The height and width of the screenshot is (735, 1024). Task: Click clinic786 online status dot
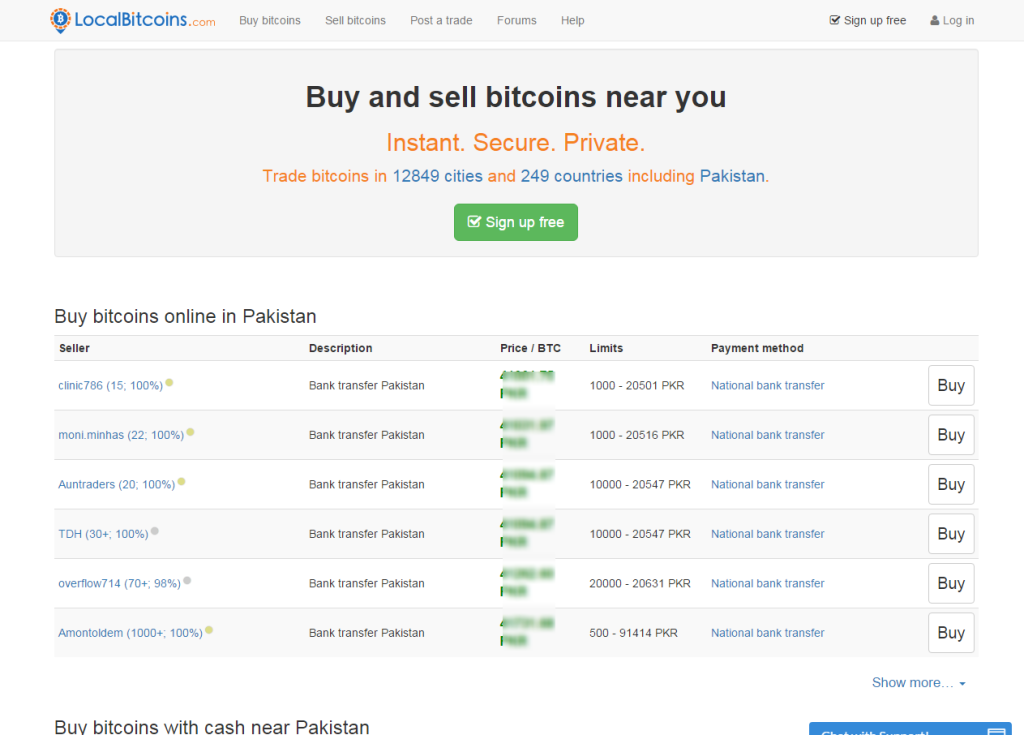click(x=169, y=383)
